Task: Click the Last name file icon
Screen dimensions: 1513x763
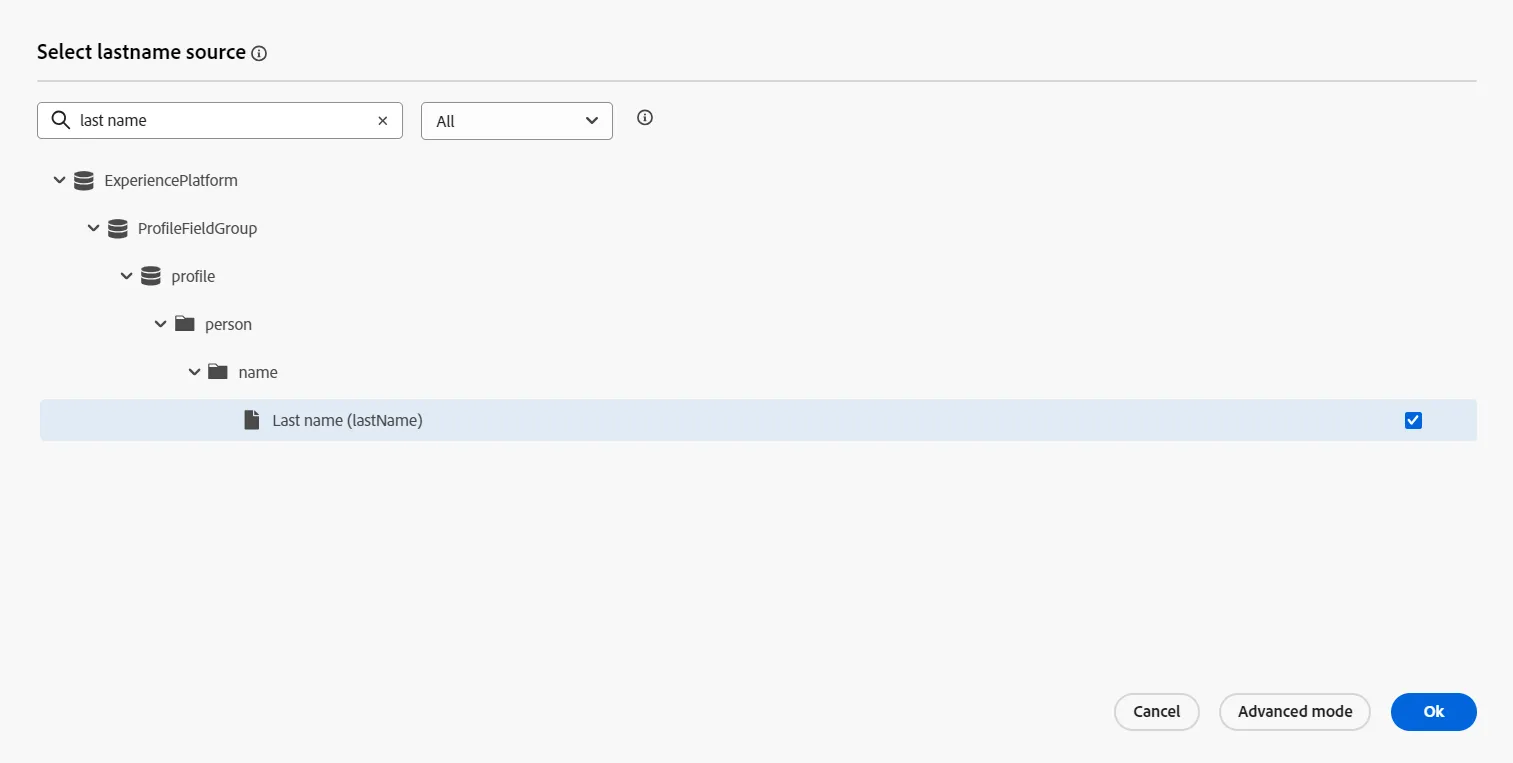Action: coord(252,420)
